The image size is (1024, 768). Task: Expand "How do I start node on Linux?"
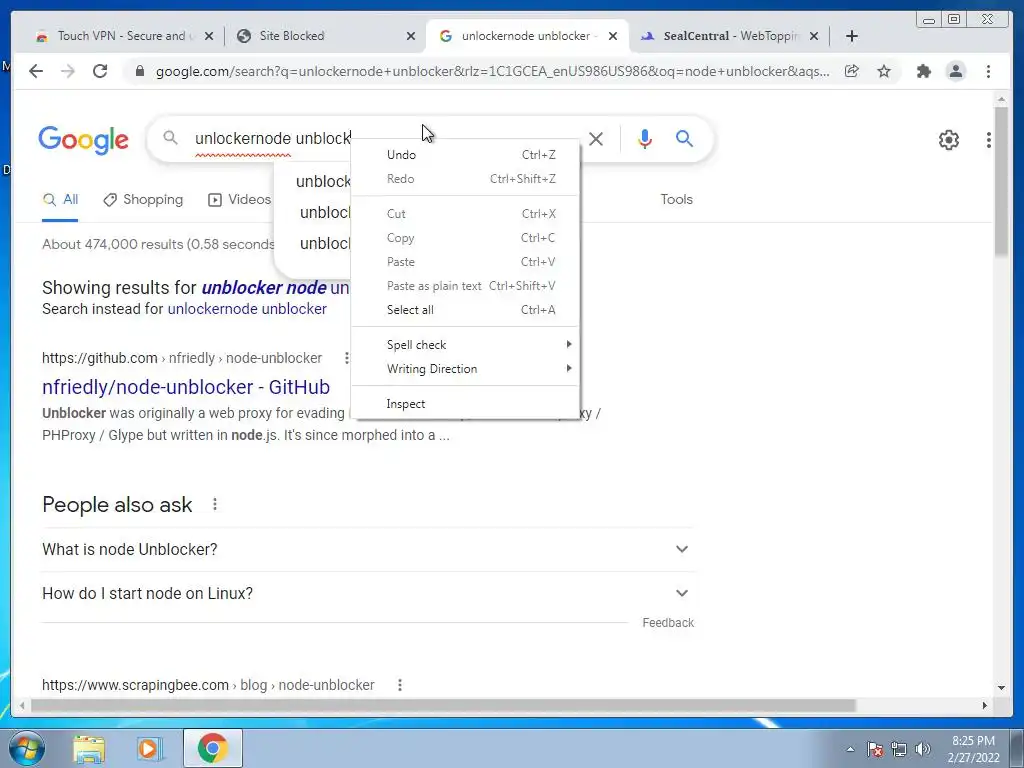tap(367, 593)
